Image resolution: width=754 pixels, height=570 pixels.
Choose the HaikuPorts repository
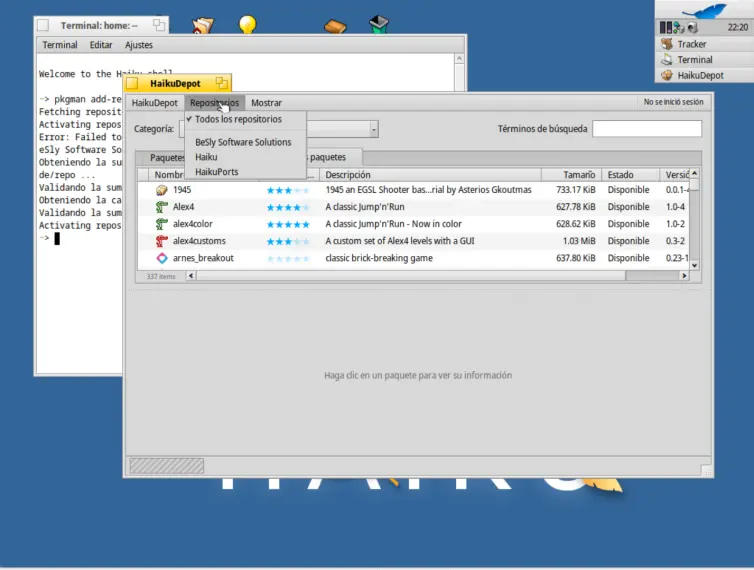245,172
